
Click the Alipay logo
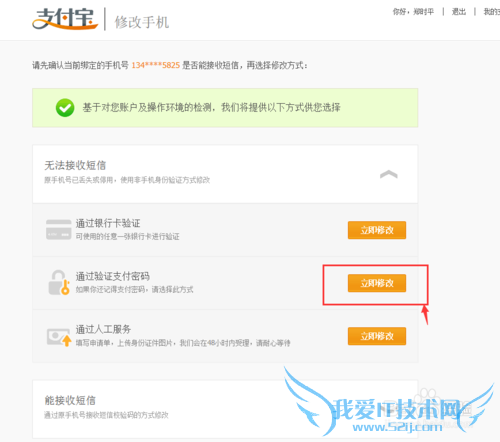(65, 19)
